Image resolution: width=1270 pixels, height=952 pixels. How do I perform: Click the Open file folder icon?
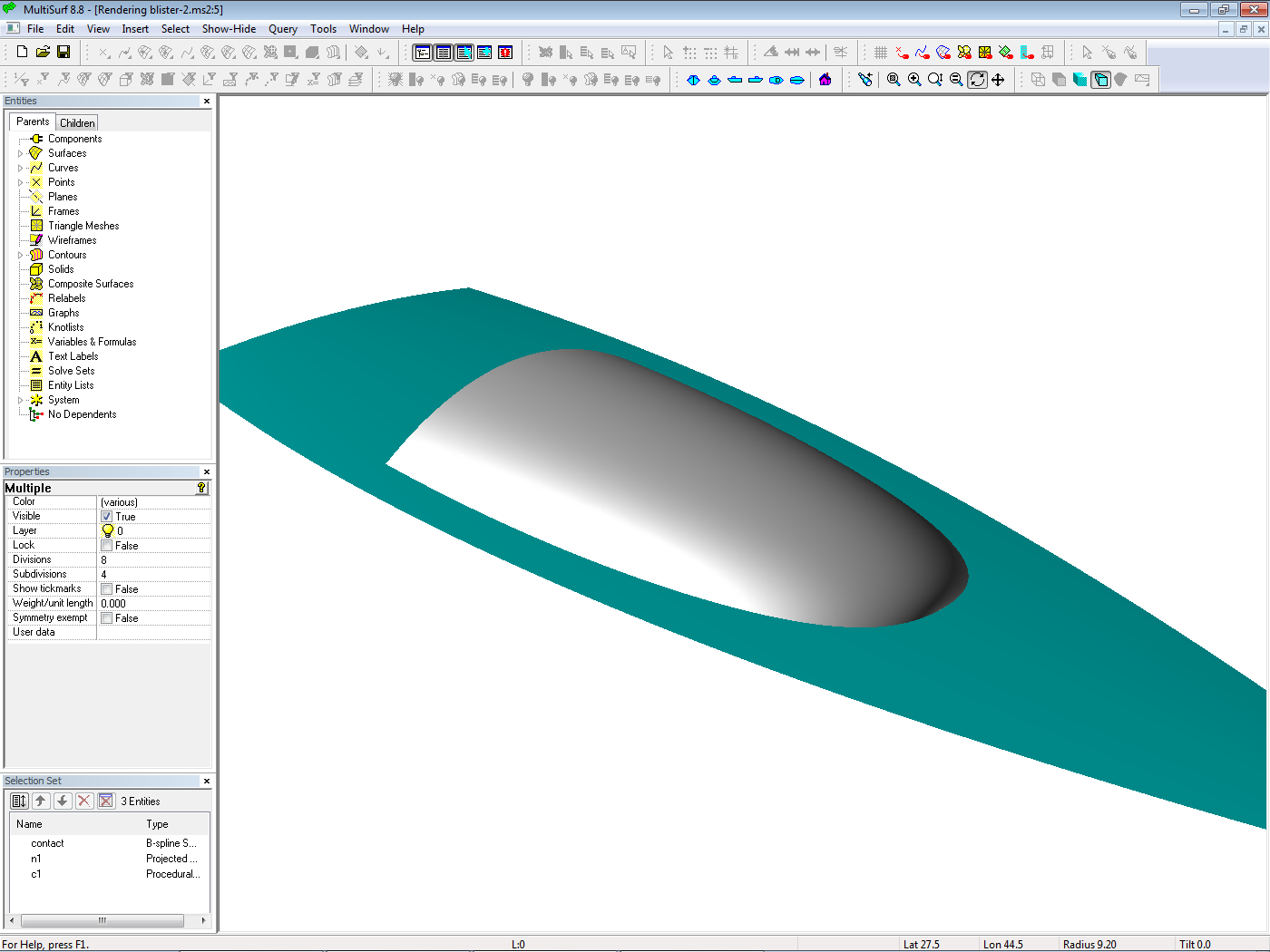coord(43,53)
